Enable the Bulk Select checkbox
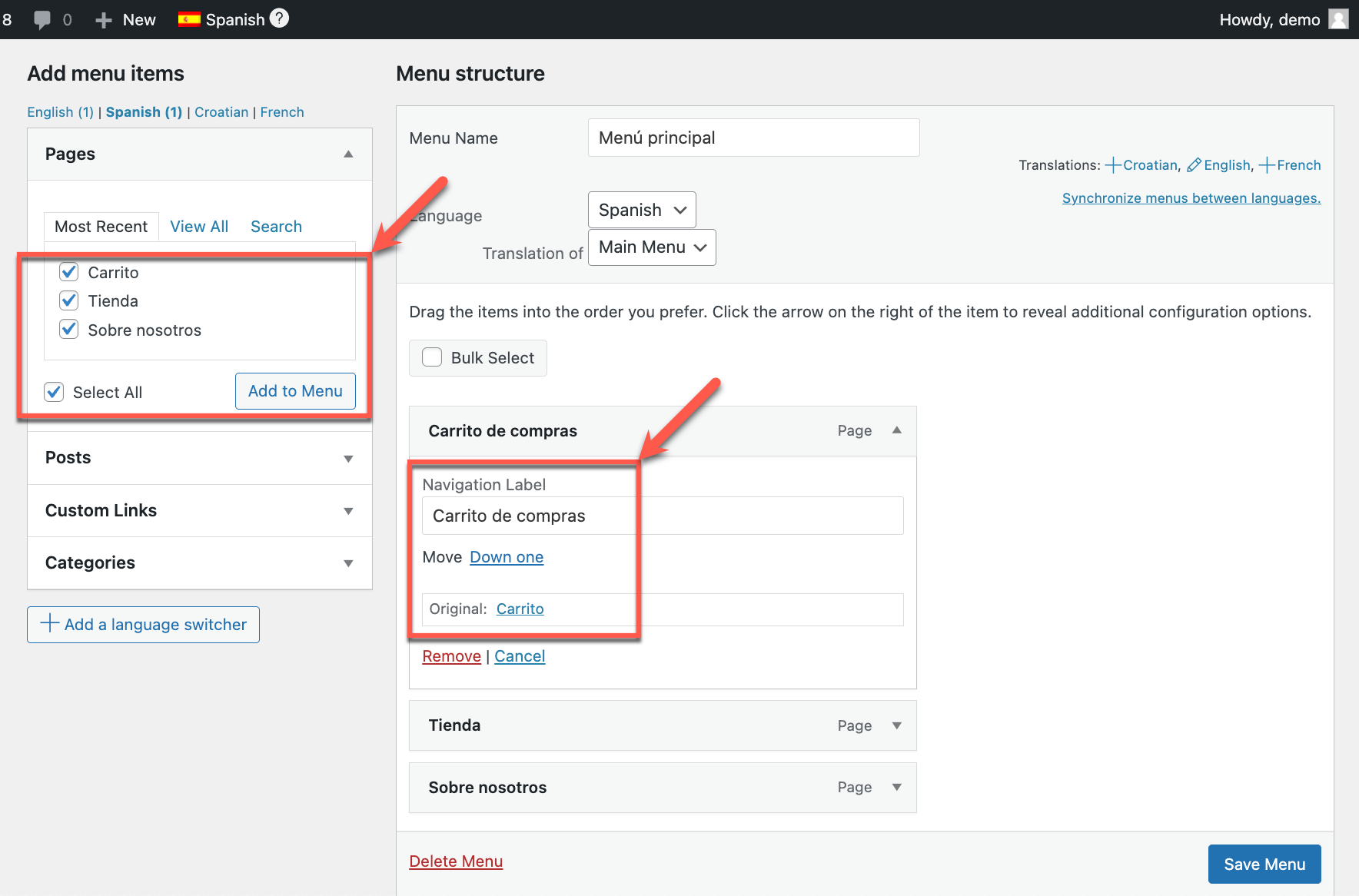Viewport: 1359px width, 896px height. [432, 357]
